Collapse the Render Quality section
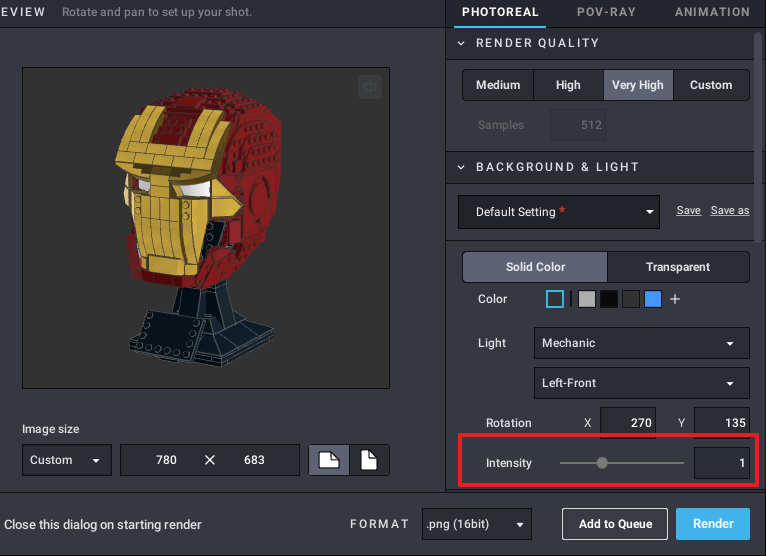The width and height of the screenshot is (766, 556). [x=461, y=43]
